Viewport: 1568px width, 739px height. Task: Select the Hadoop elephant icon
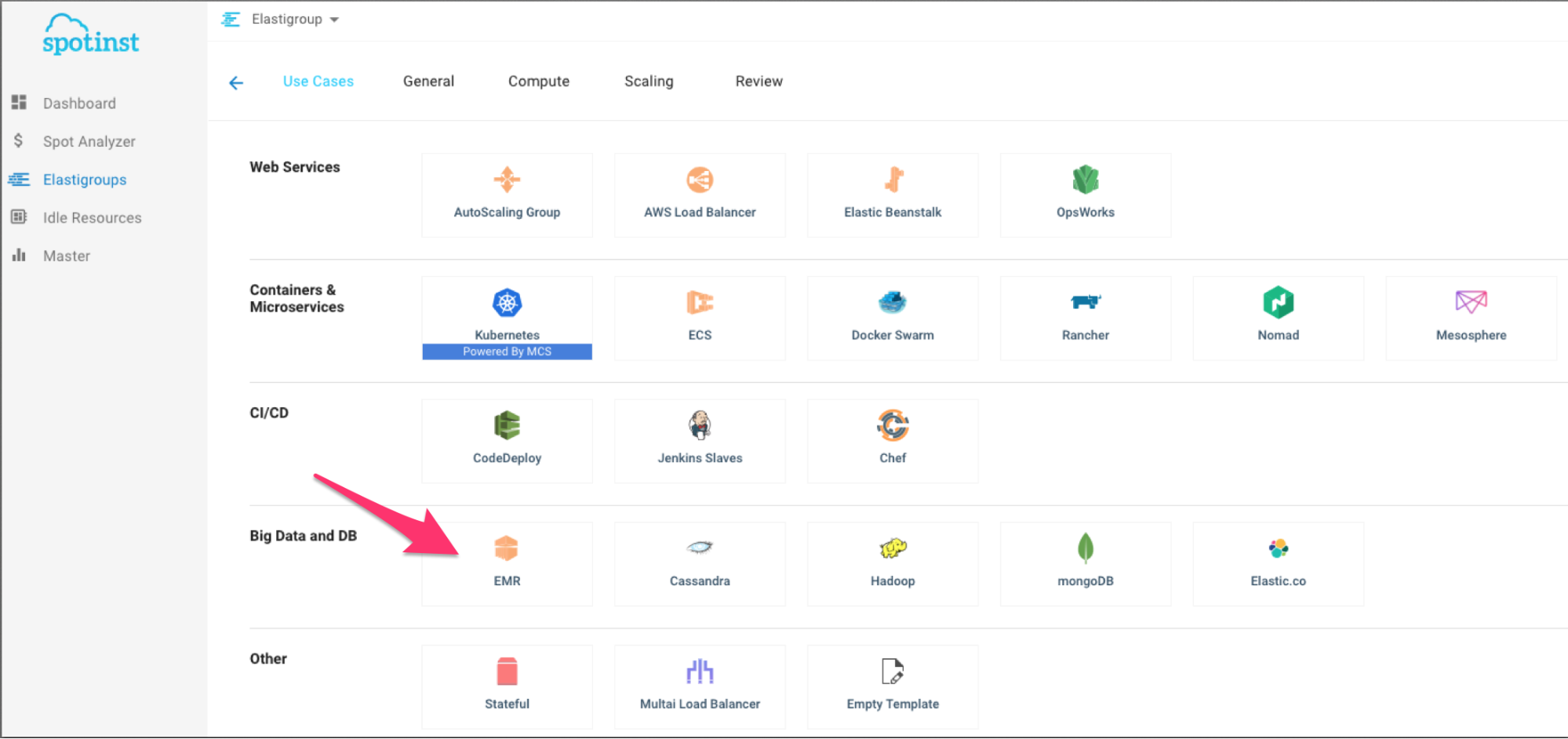point(893,548)
